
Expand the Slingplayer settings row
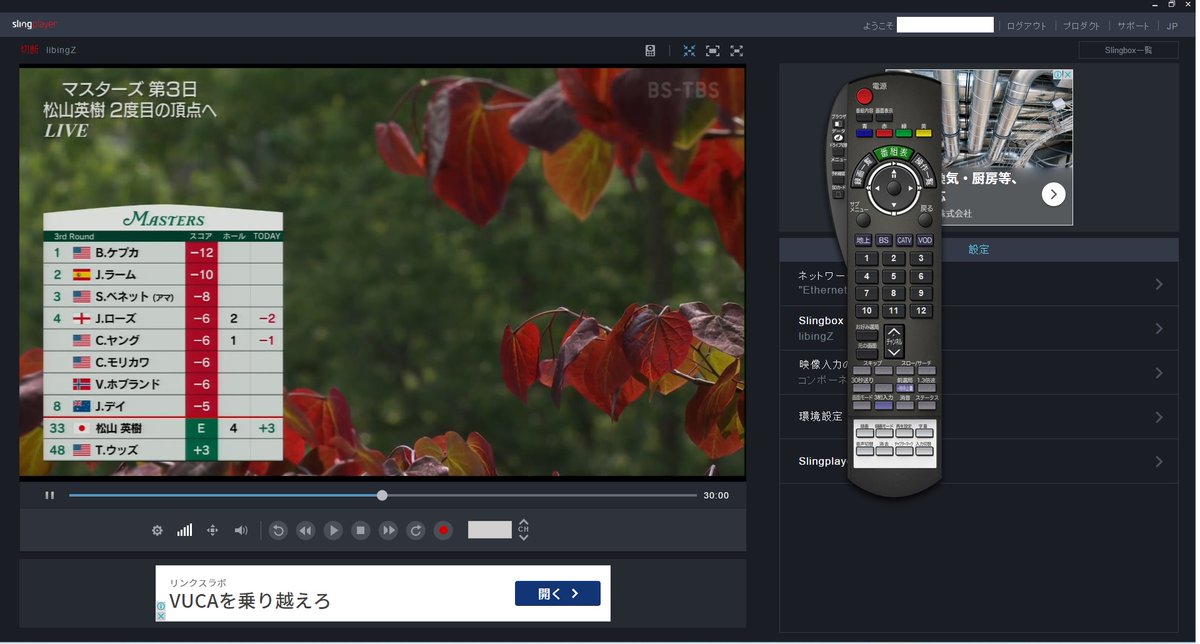tap(978, 461)
